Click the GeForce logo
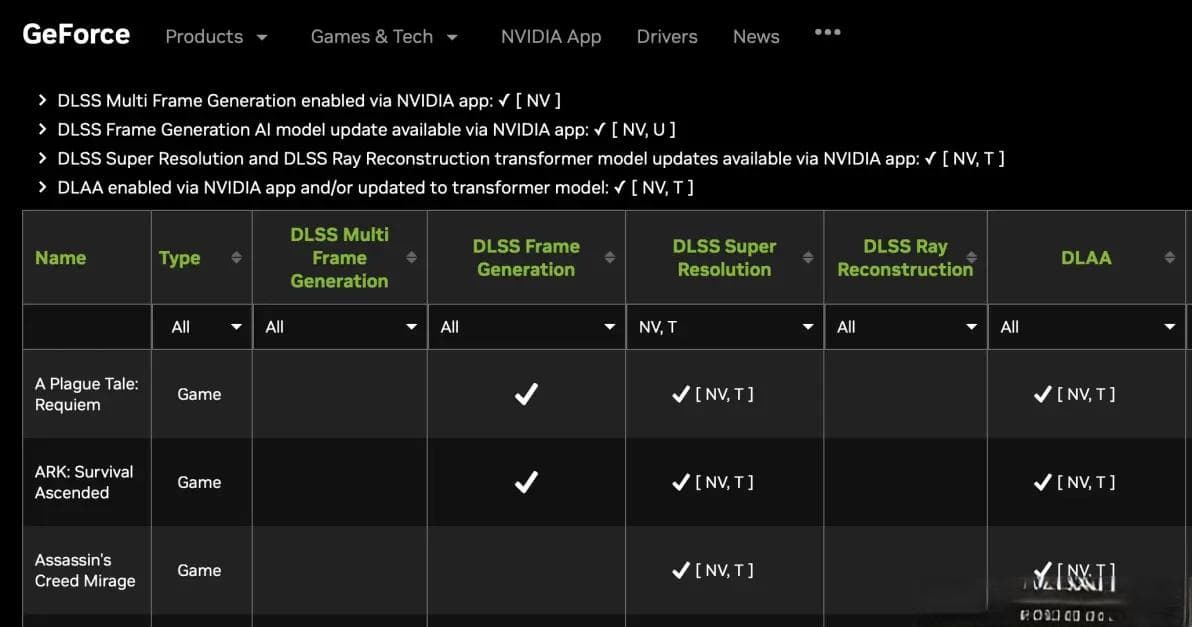 [76, 34]
